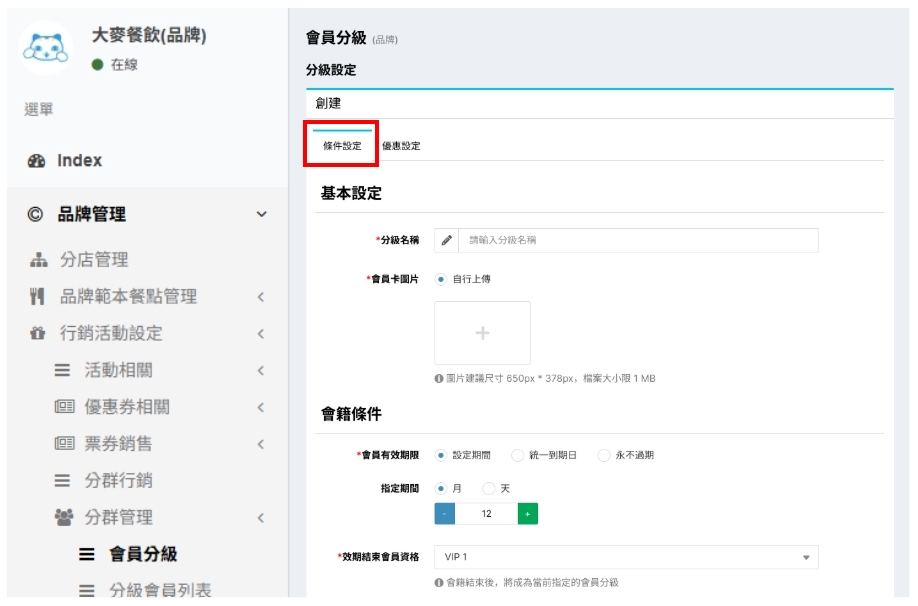Click the 分店管理 sitemap icon
The image size is (918, 606).
click(38, 260)
